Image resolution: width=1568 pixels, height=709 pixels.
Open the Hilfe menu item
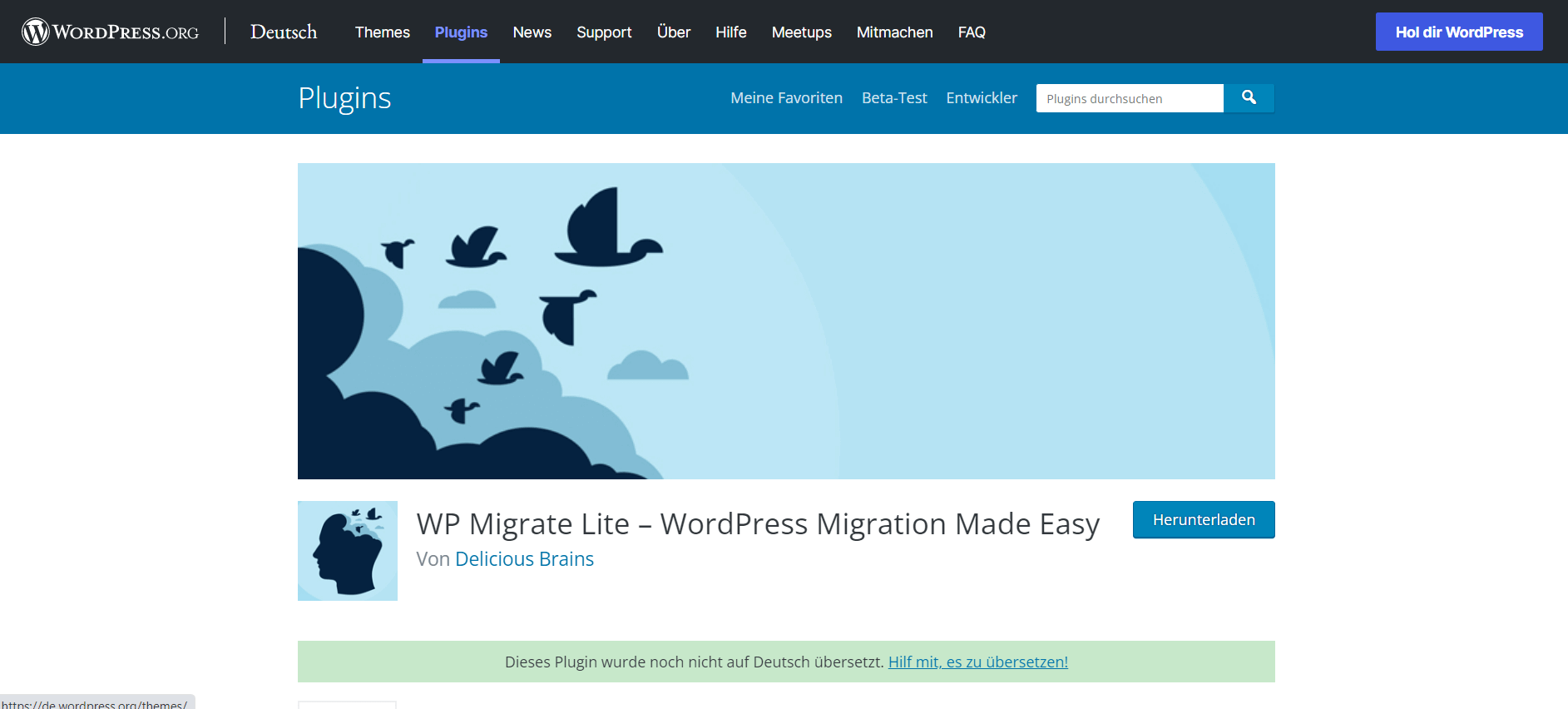(731, 32)
